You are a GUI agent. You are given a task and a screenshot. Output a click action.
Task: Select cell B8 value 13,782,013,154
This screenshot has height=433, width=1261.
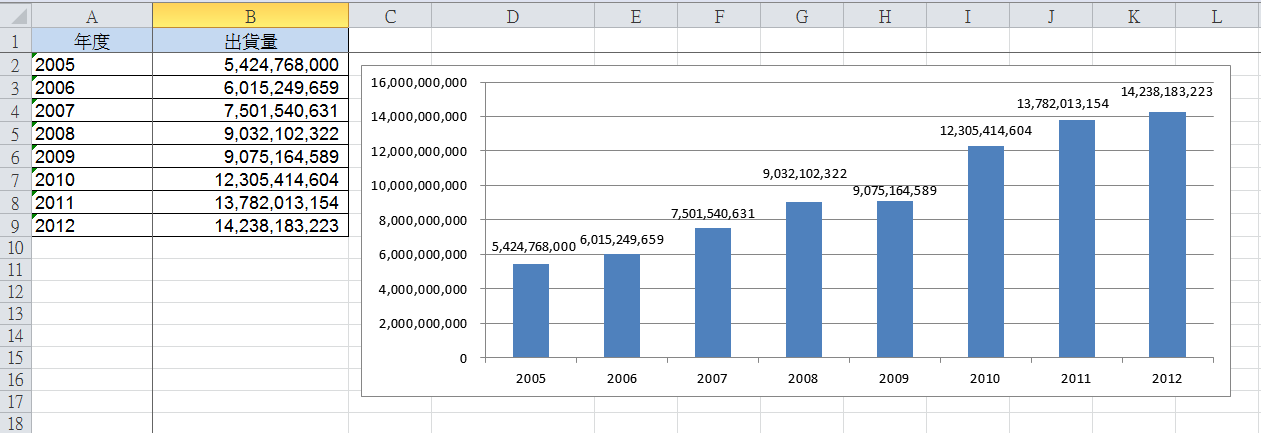click(251, 203)
